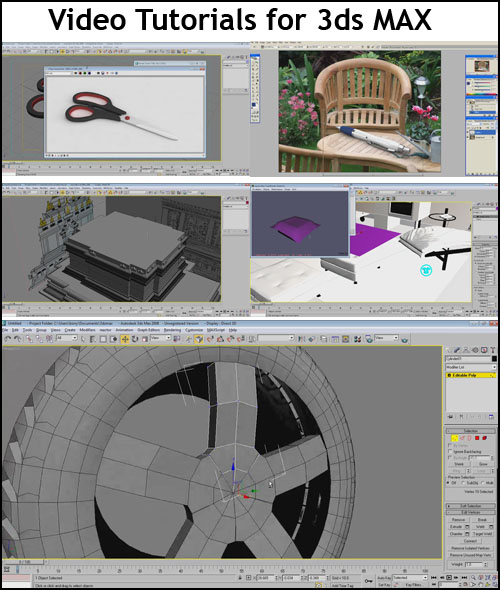This screenshot has width=500, height=590.
Task: Open the selection filter All dropdown
Action: (66, 338)
